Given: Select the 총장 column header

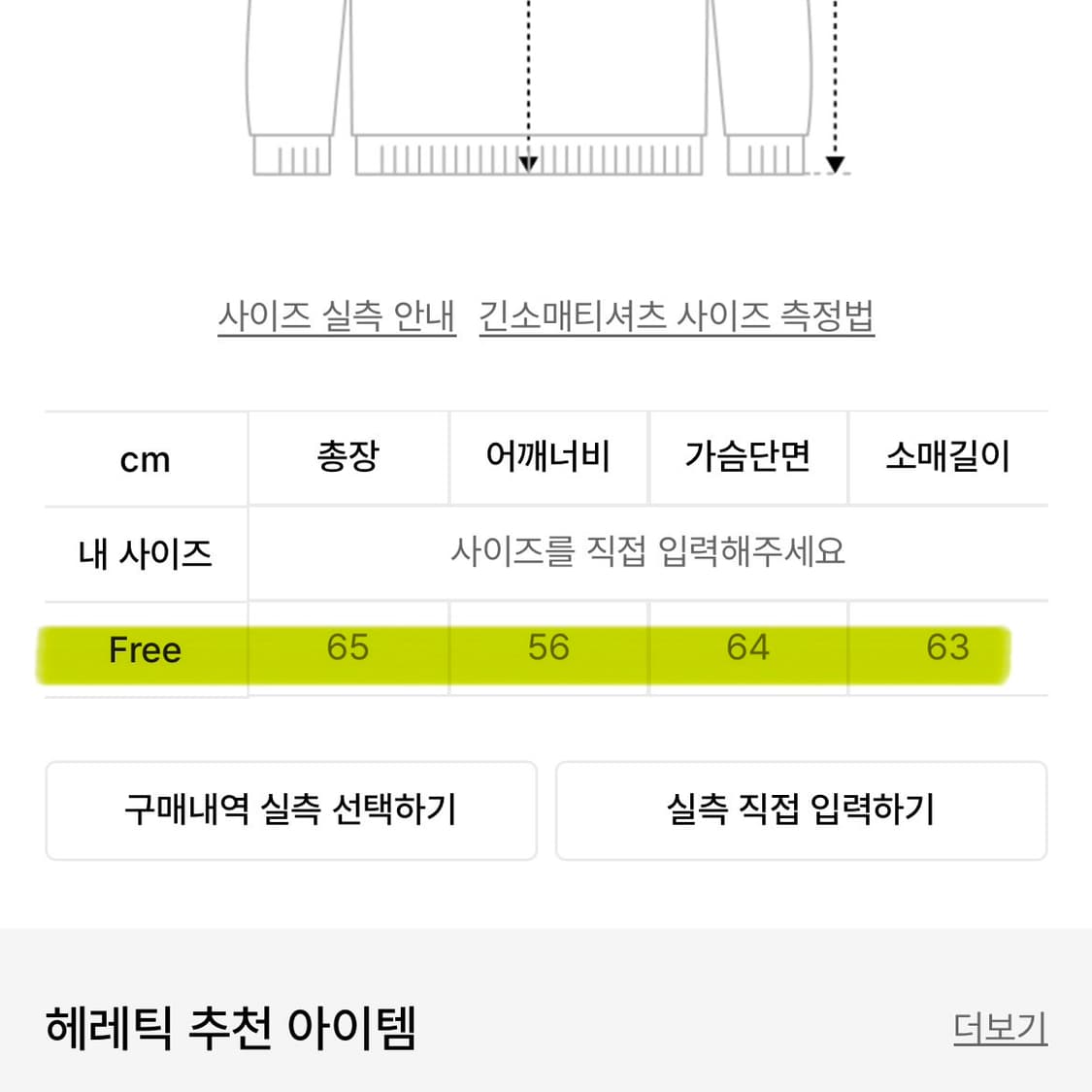Looking at the screenshot, I should click(347, 457).
